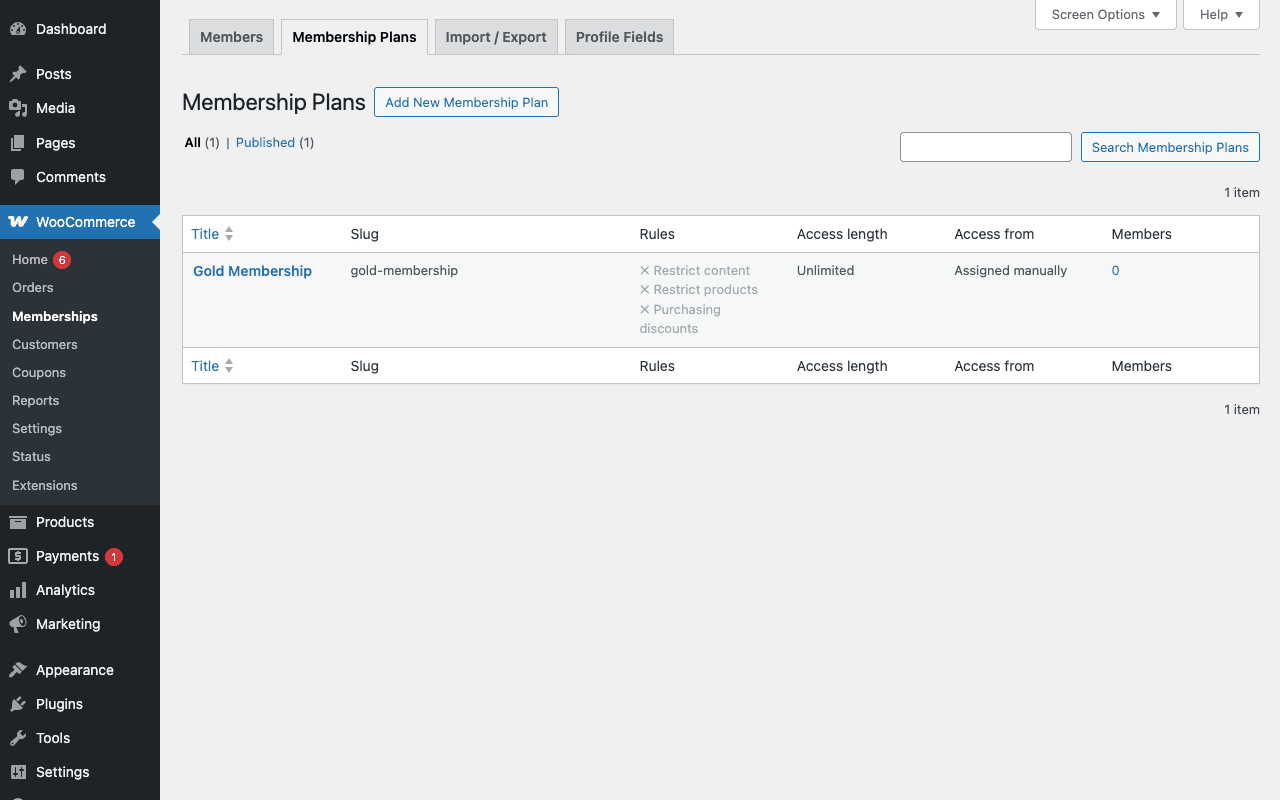Viewport: 1280px width, 800px height.
Task: Open the Coupons submenu item
Action: click(x=39, y=372)
